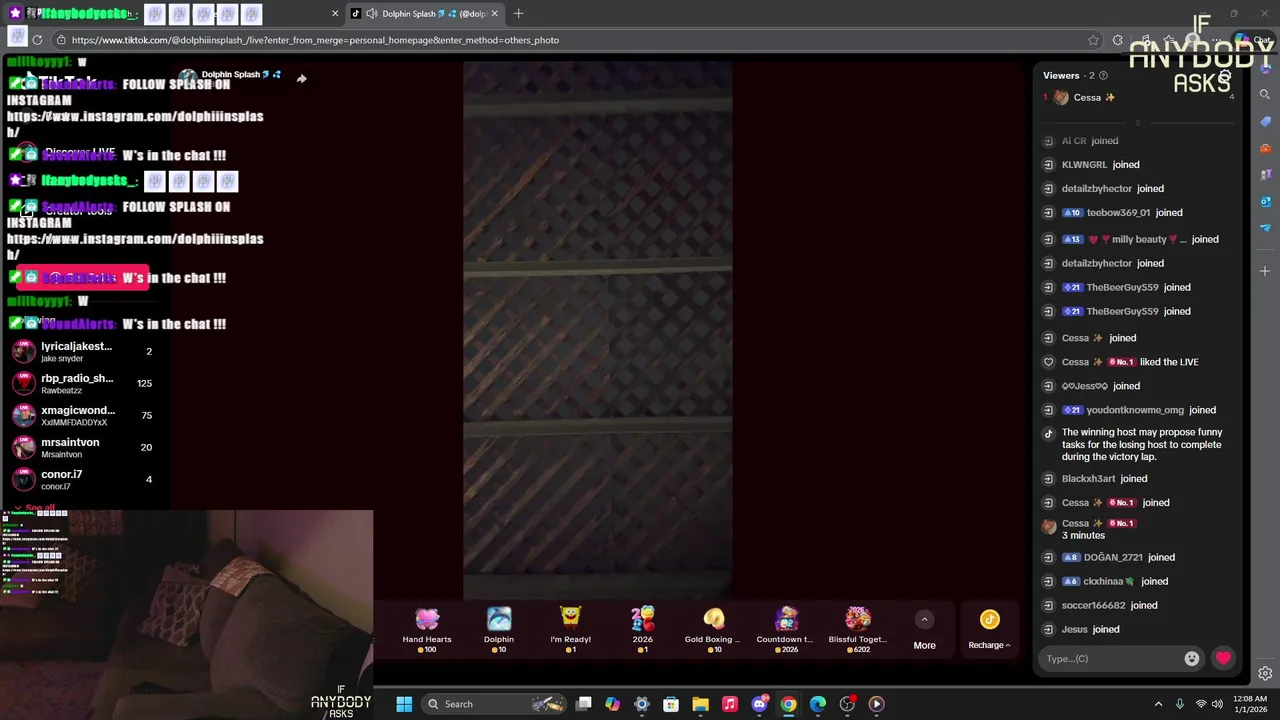Send the Blissful Together gift
Screen dimensions: 1280x720
857,630
